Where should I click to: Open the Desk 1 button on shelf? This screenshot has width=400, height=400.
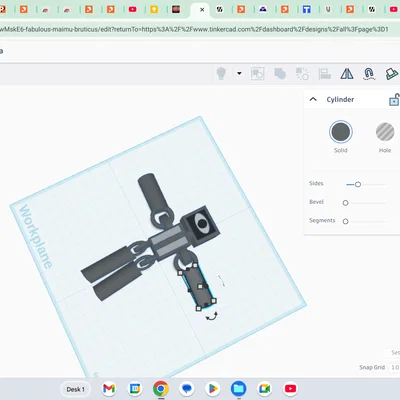(76, 389)
